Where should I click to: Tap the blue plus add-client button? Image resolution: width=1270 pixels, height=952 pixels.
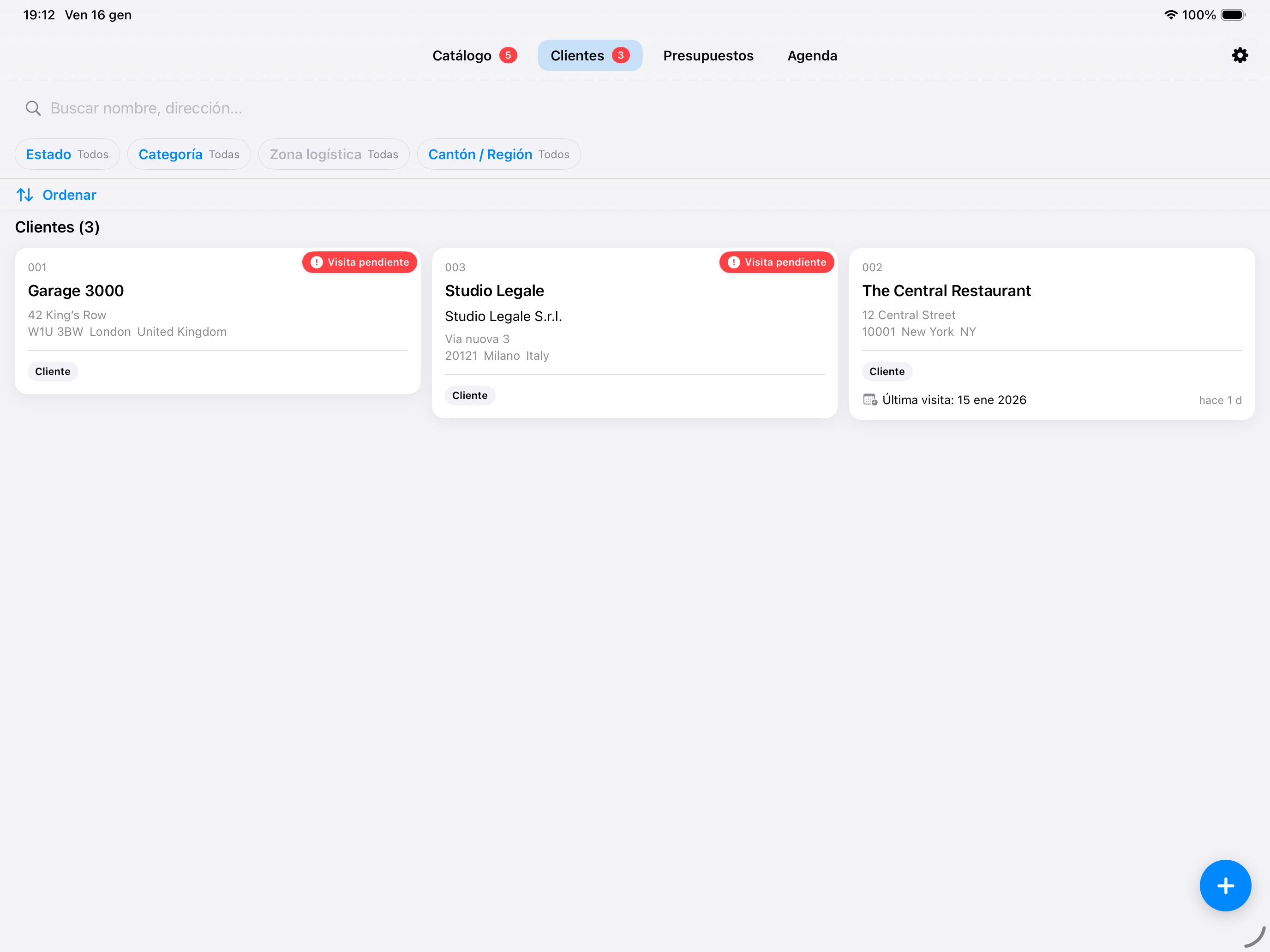[x=1225, y=886]
